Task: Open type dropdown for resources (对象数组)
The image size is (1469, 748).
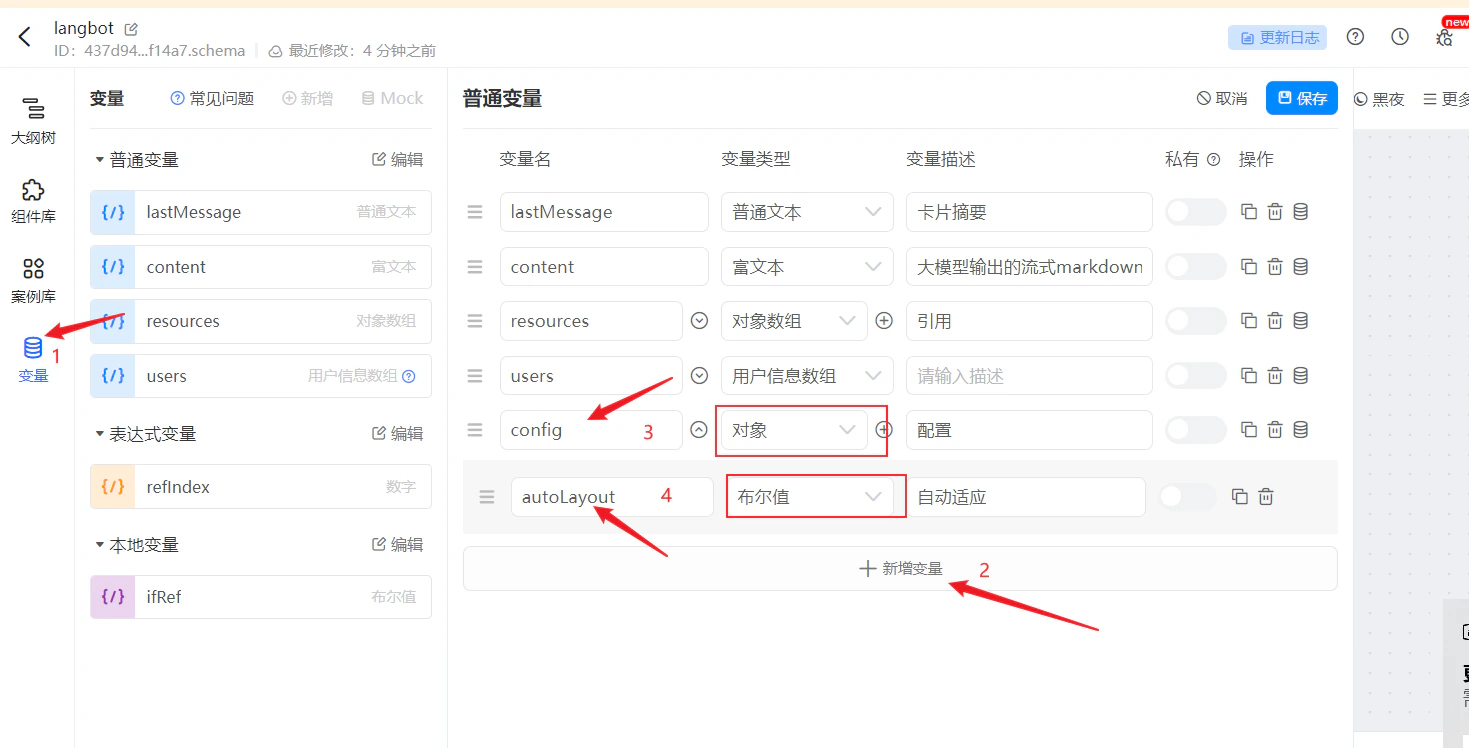Action: coord(794,321)
